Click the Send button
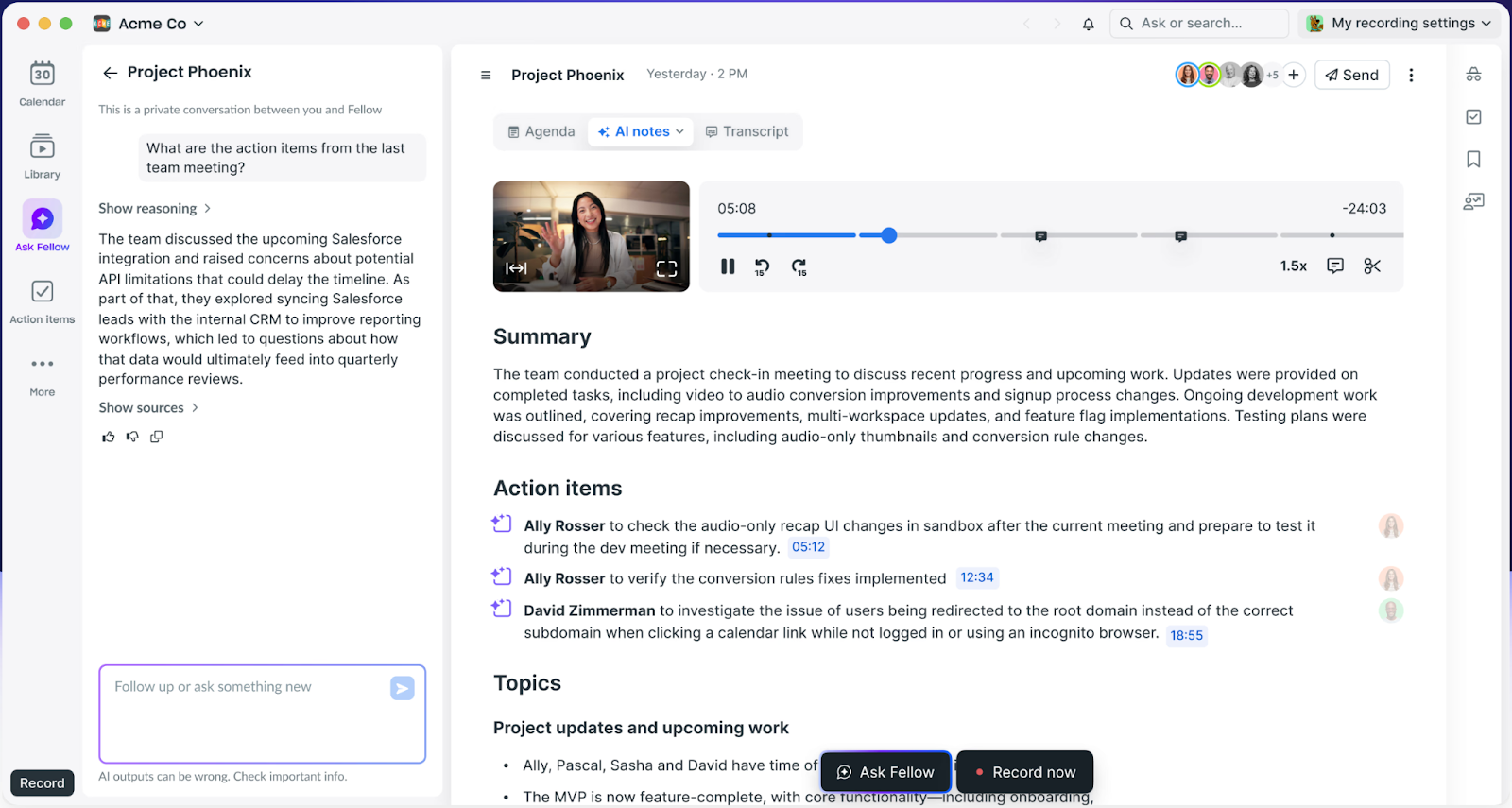Screen dimensions: 1512x808 click(1352, 75)
